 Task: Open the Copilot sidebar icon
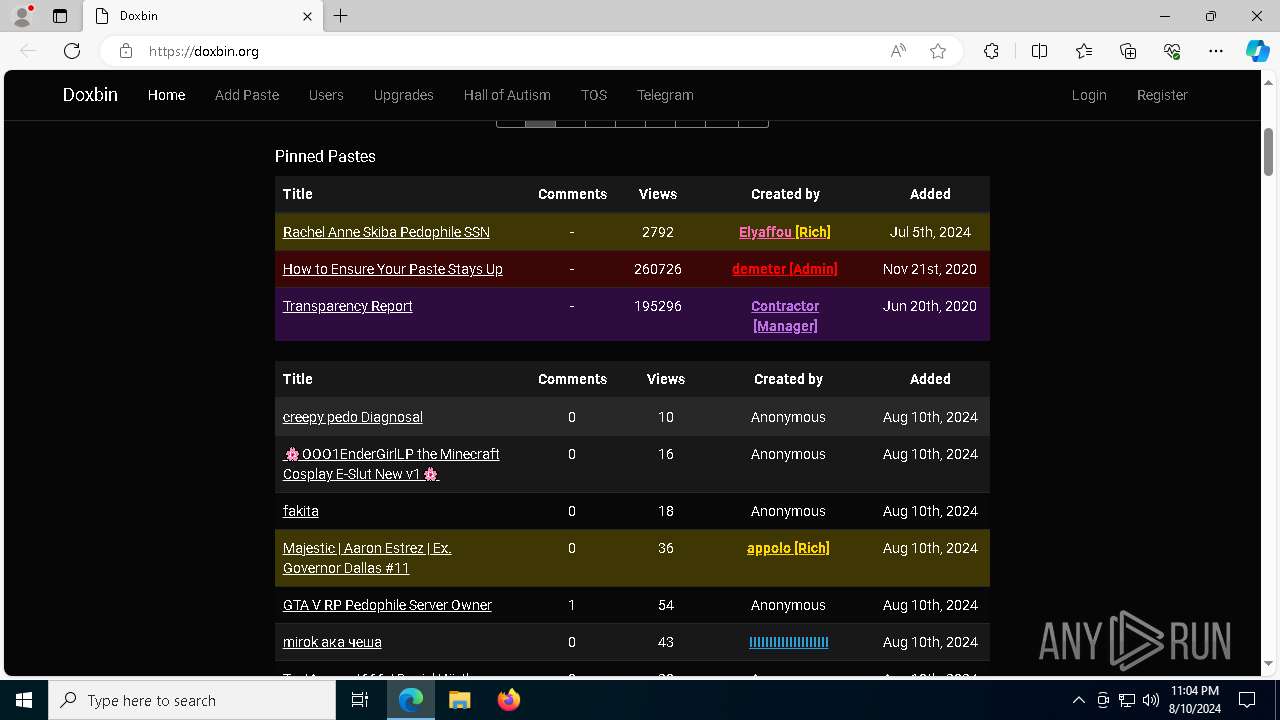pyautogui.click(x=1257, y=51)
